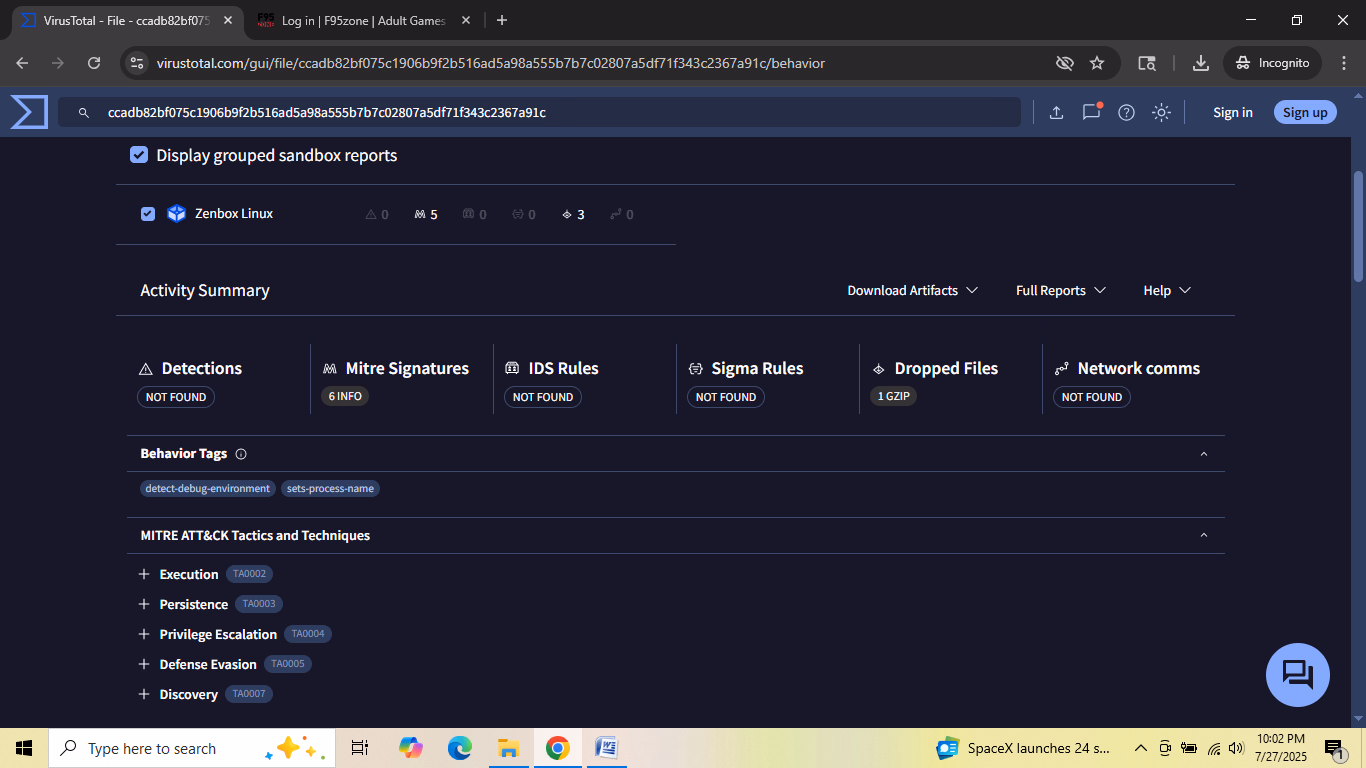The image size is (1366, 768).
Task: Click the Zenbox Linux sandbox icon
Action: tap(177, 214)
